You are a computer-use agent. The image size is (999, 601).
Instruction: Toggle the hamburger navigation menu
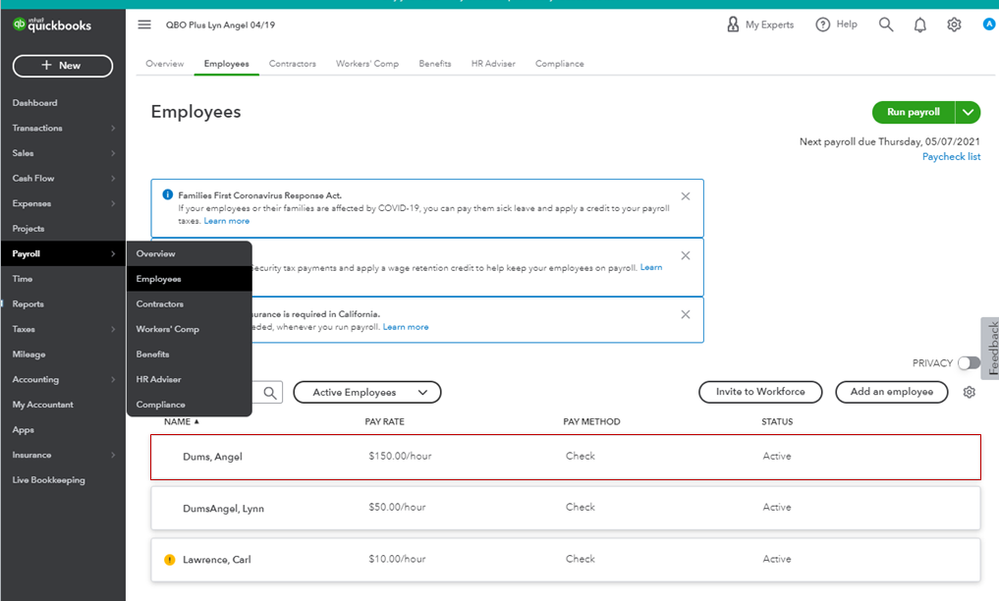tap(145, 25)
